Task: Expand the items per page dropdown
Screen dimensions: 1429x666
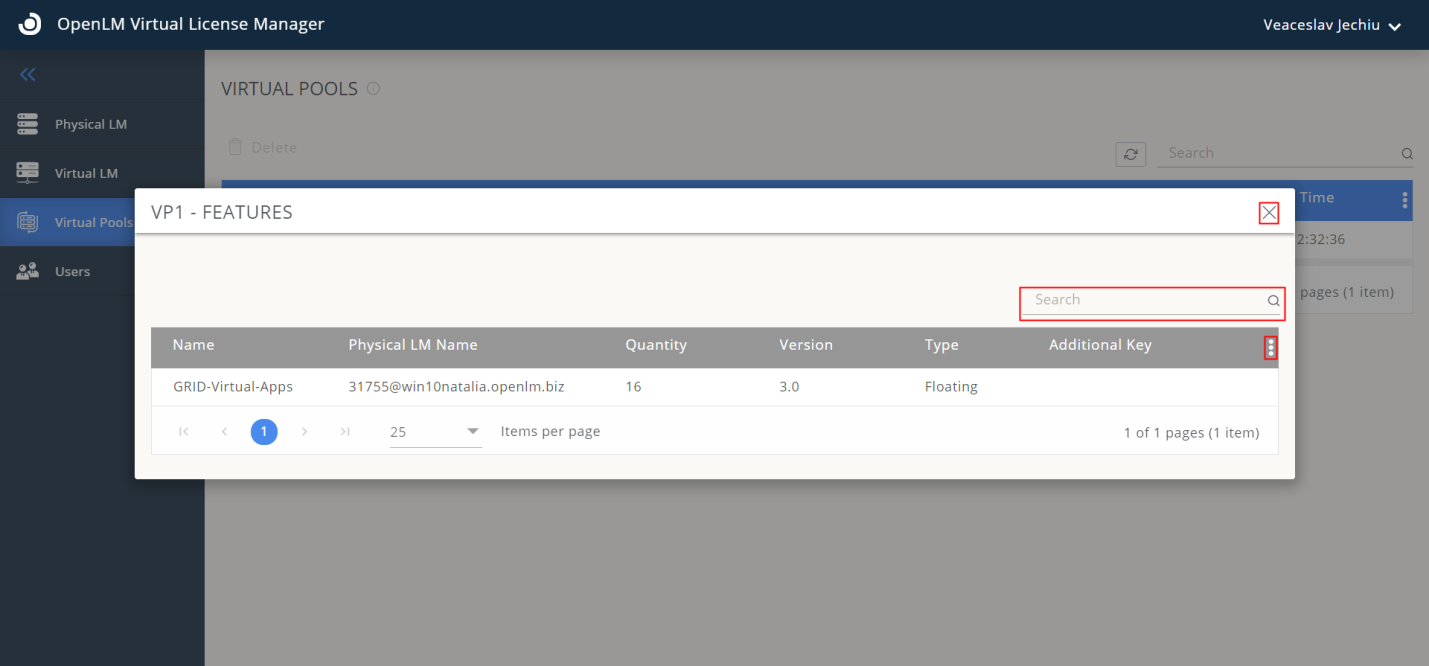Action: click(x=472, y=432)
